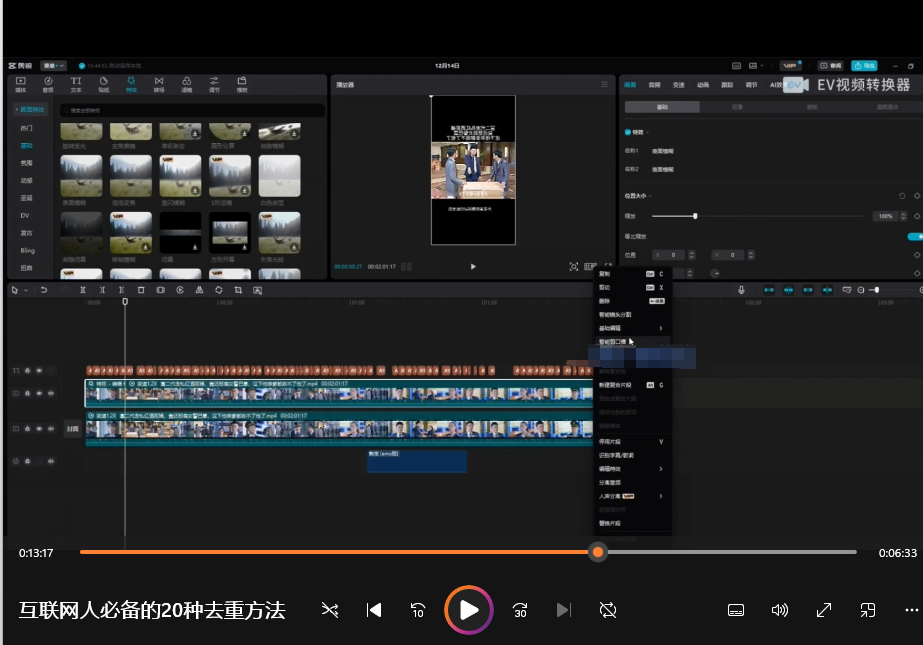Toggle visibility eye on the text track
The width and height of the screenshot is (923, 645).
coord(39,371)
